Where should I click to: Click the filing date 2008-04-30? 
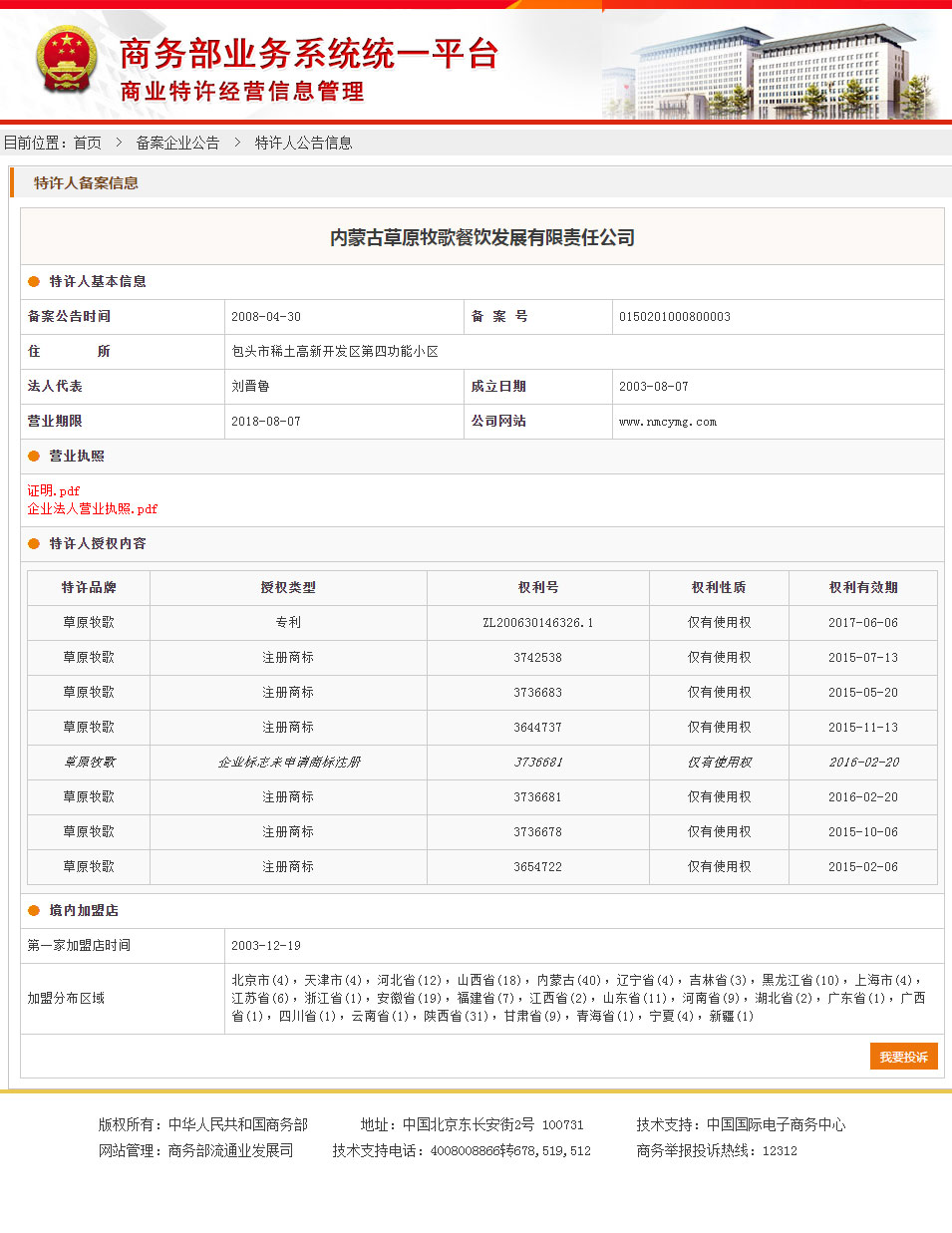pyautogui.click(x=266, y=317)
